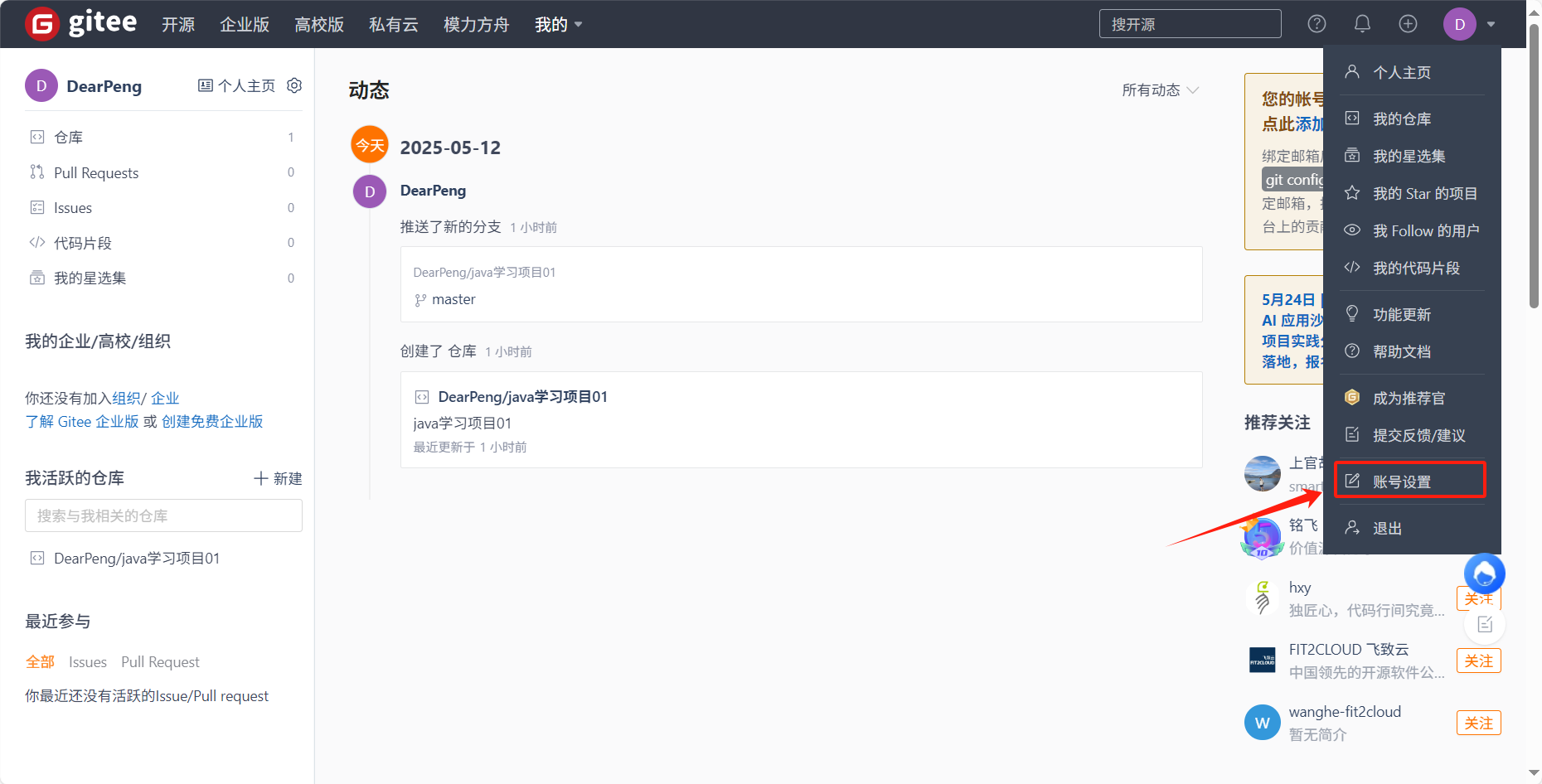The image size is (1542, 784).
Task: Click the 我的仓库 icon in dropdown menu
Action: [x=1352, y=119]
